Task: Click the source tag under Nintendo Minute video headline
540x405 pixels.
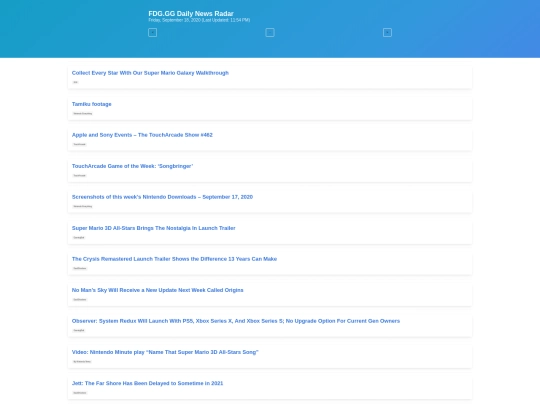Action: coord(82,361)
